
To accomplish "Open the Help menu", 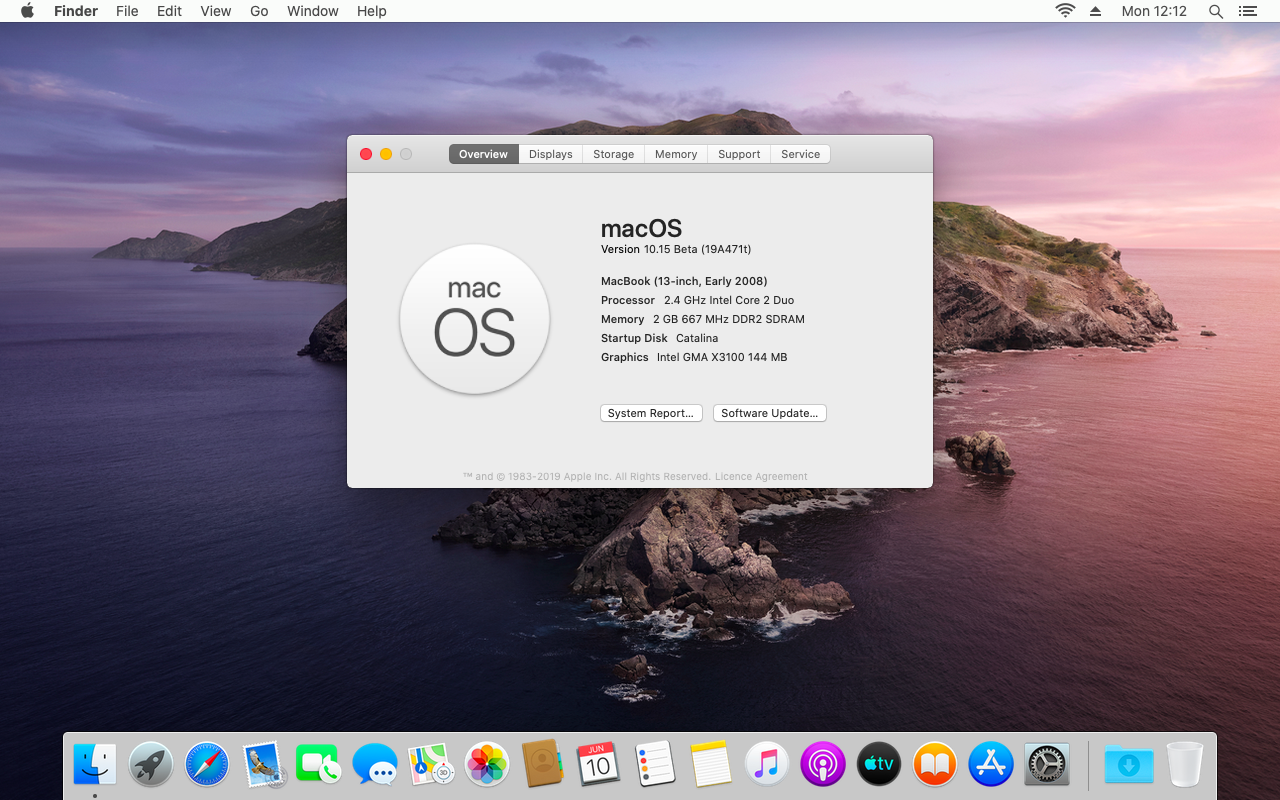I will [372, 11].
